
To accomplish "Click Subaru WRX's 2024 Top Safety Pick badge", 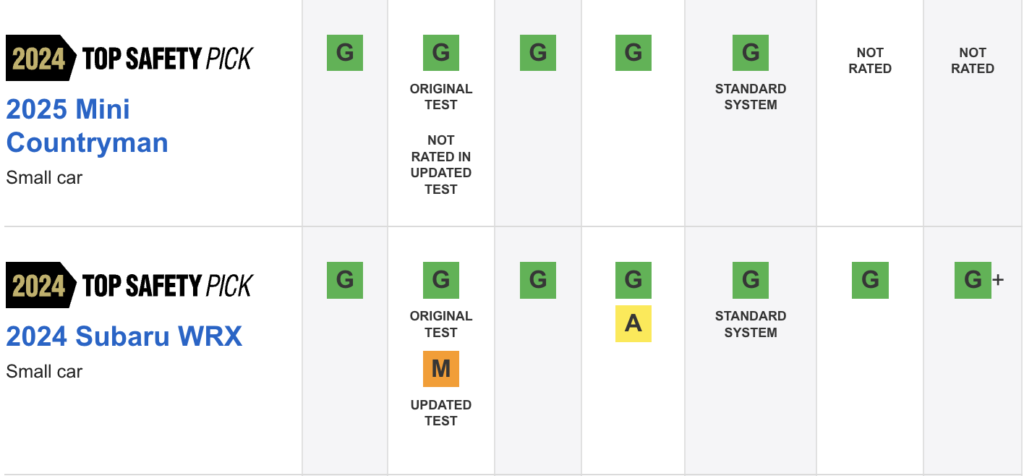I will coord(129,285).
